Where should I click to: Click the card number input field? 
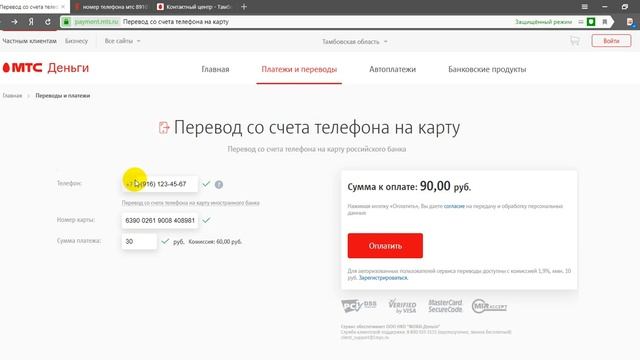tap(160, 220)
